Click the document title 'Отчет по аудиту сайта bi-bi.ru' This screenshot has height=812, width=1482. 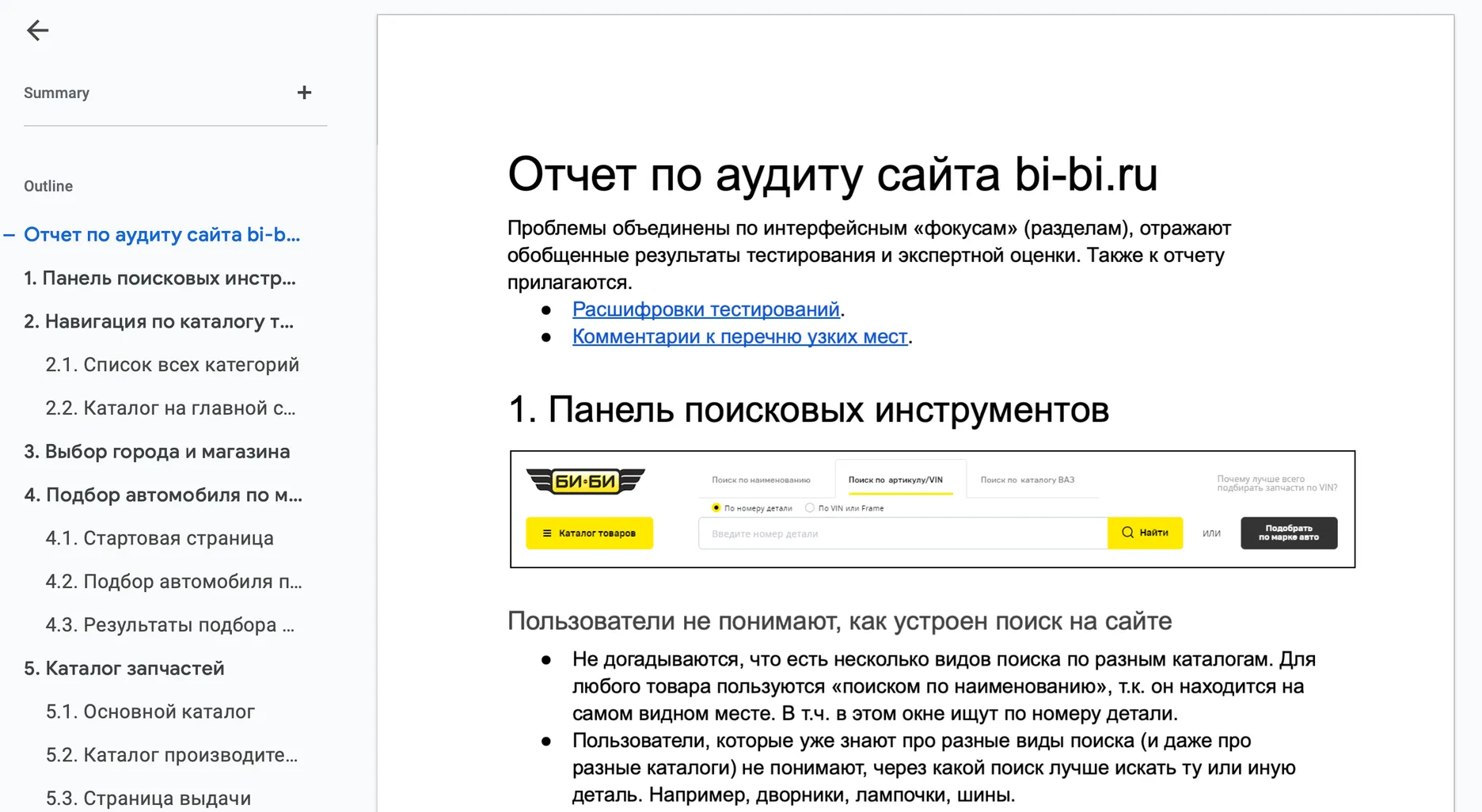tap(832, 174)
